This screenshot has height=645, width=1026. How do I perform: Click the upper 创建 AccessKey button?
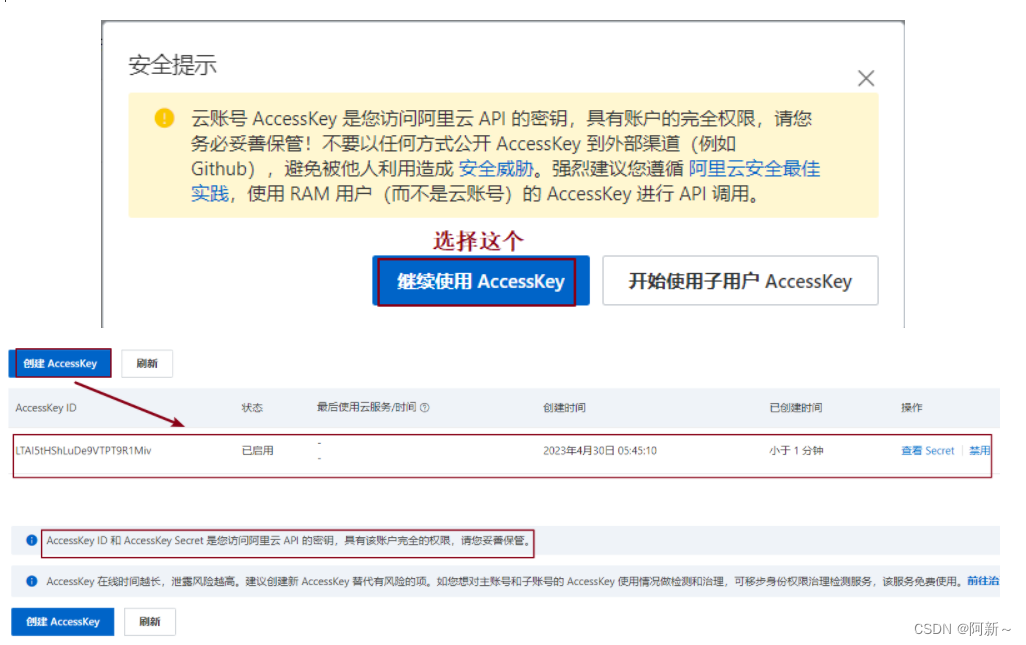[x=60, y=364]
